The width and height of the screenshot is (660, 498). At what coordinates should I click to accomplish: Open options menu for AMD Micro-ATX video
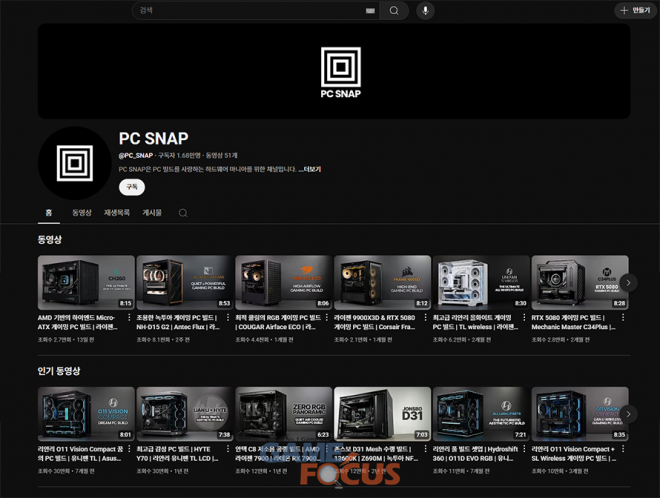point(129,318)
